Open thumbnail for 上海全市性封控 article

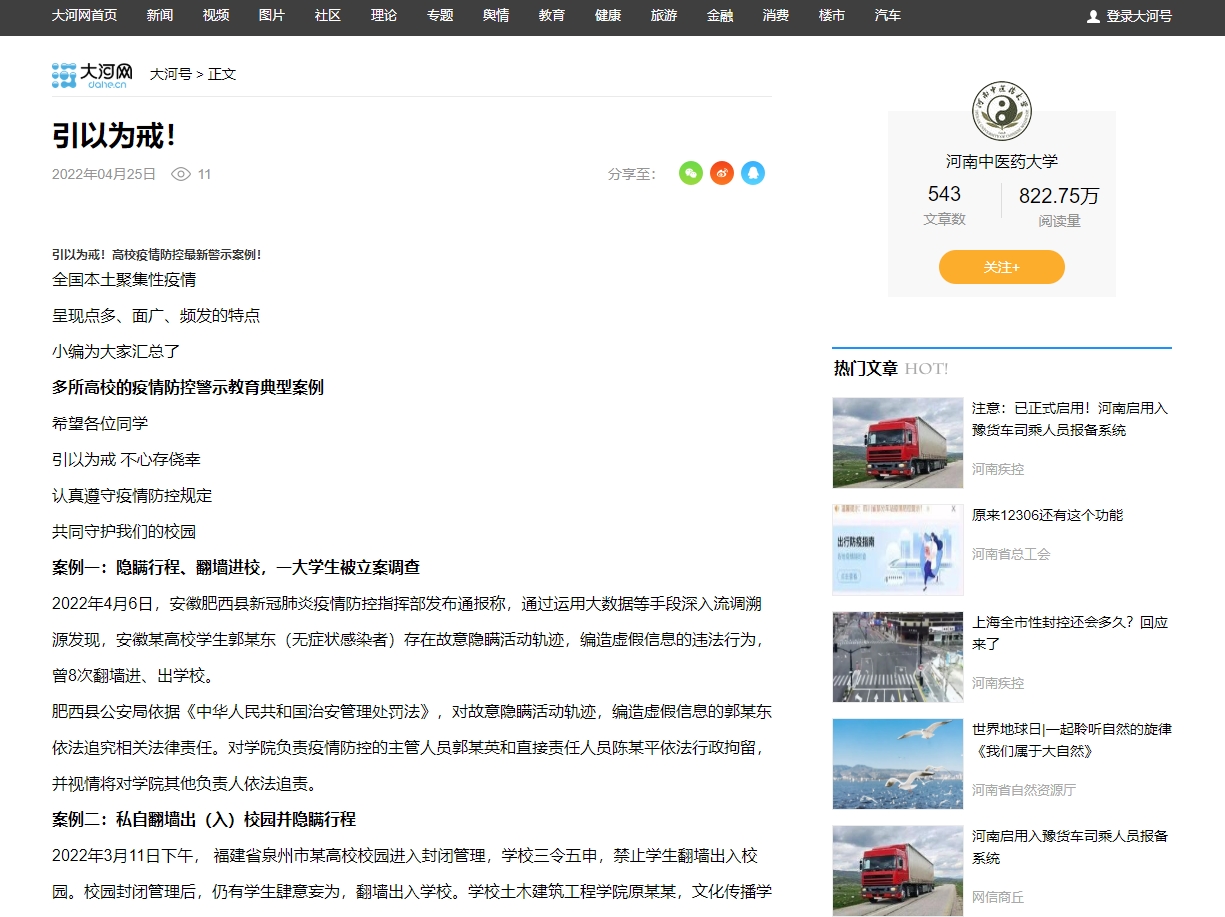pos(897,657)
